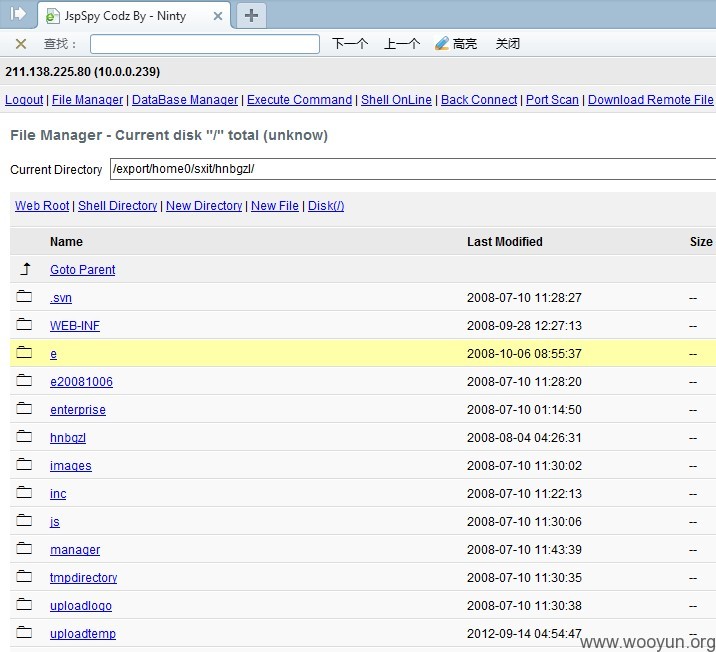Click date 2012-09-14 04:54:47
716x652 pixels.
[x=524, y=634]
